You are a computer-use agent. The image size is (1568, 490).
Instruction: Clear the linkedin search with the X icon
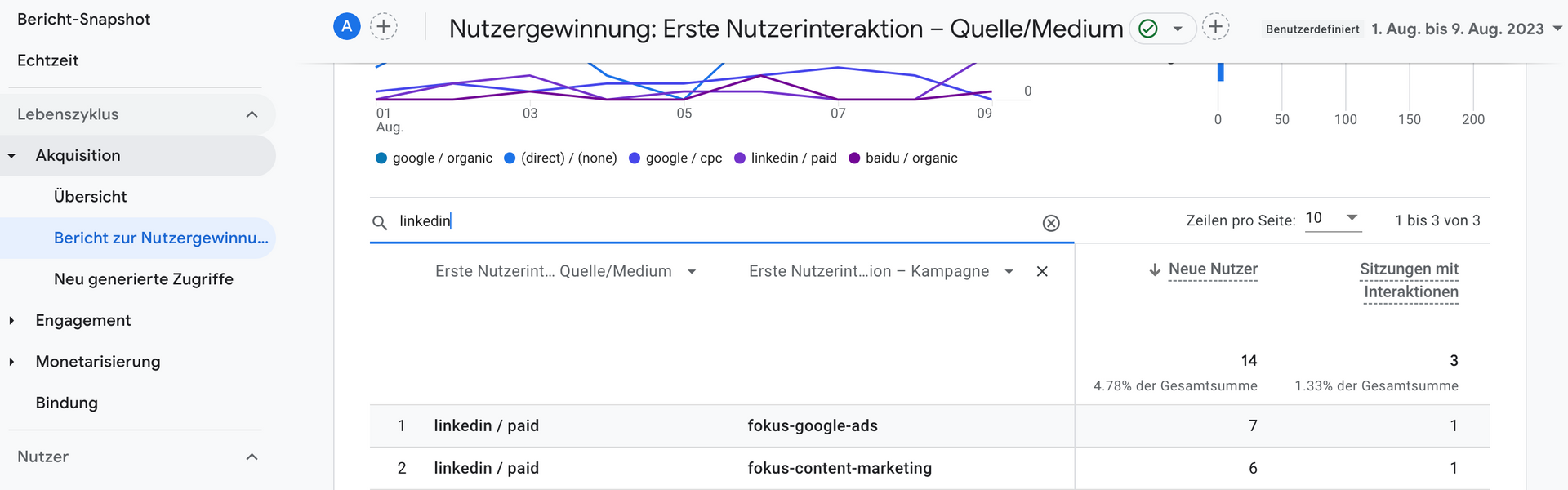click(x=1050, y=222)
